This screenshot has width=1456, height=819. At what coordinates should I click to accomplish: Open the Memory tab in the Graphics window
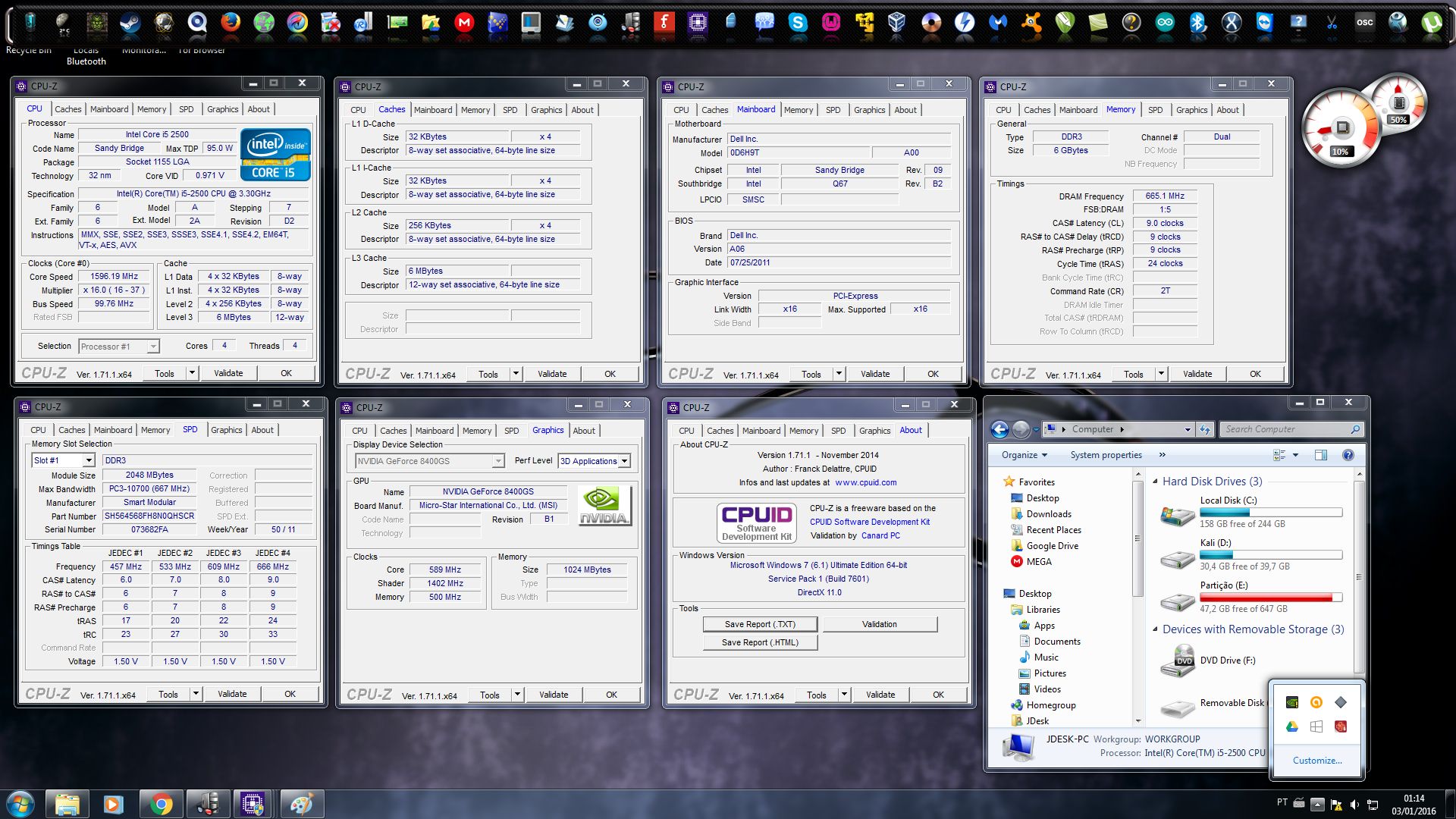click(x=477, y=431)
